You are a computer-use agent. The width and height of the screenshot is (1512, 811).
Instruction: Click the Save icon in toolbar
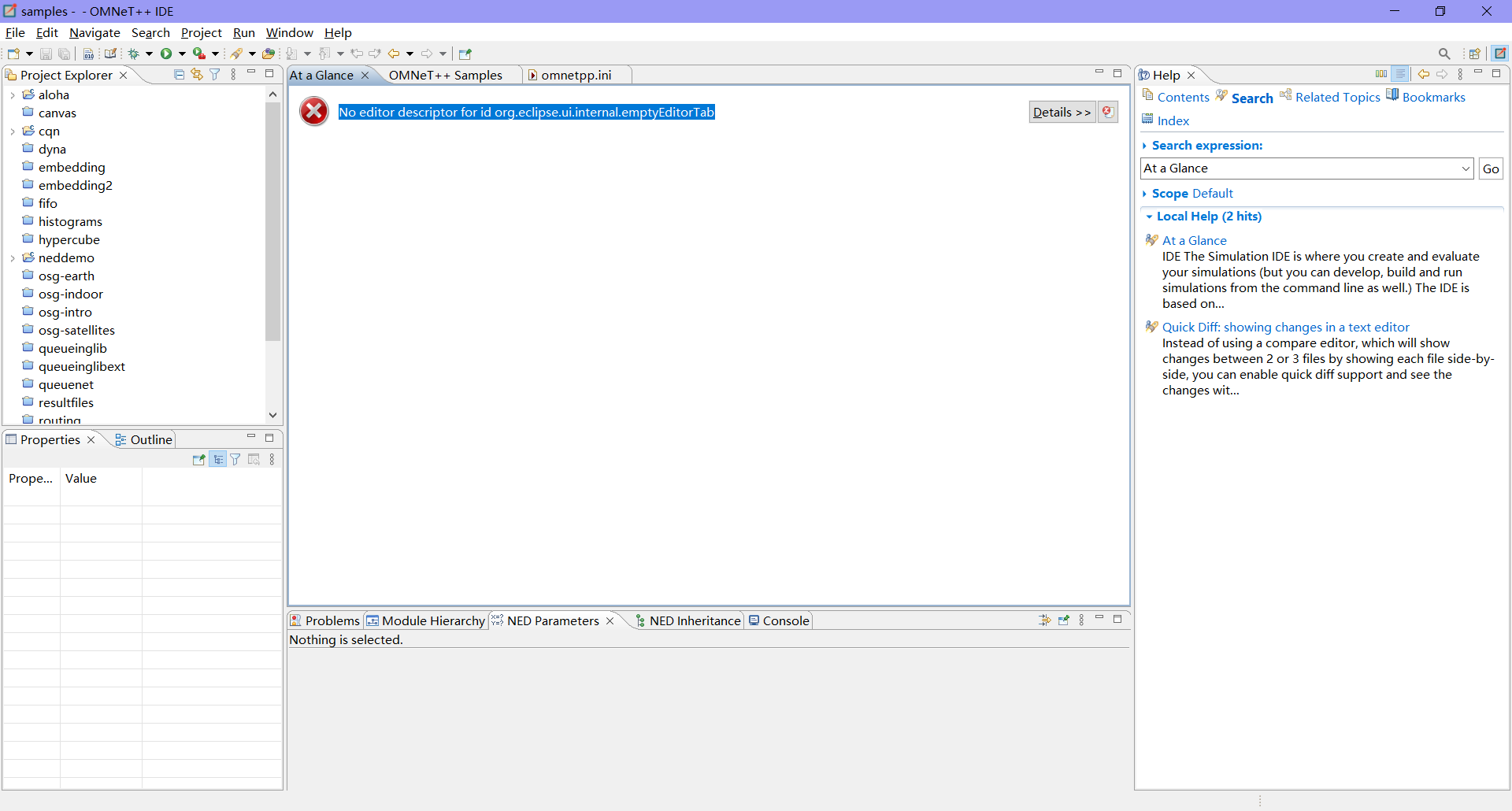(46, 54)
